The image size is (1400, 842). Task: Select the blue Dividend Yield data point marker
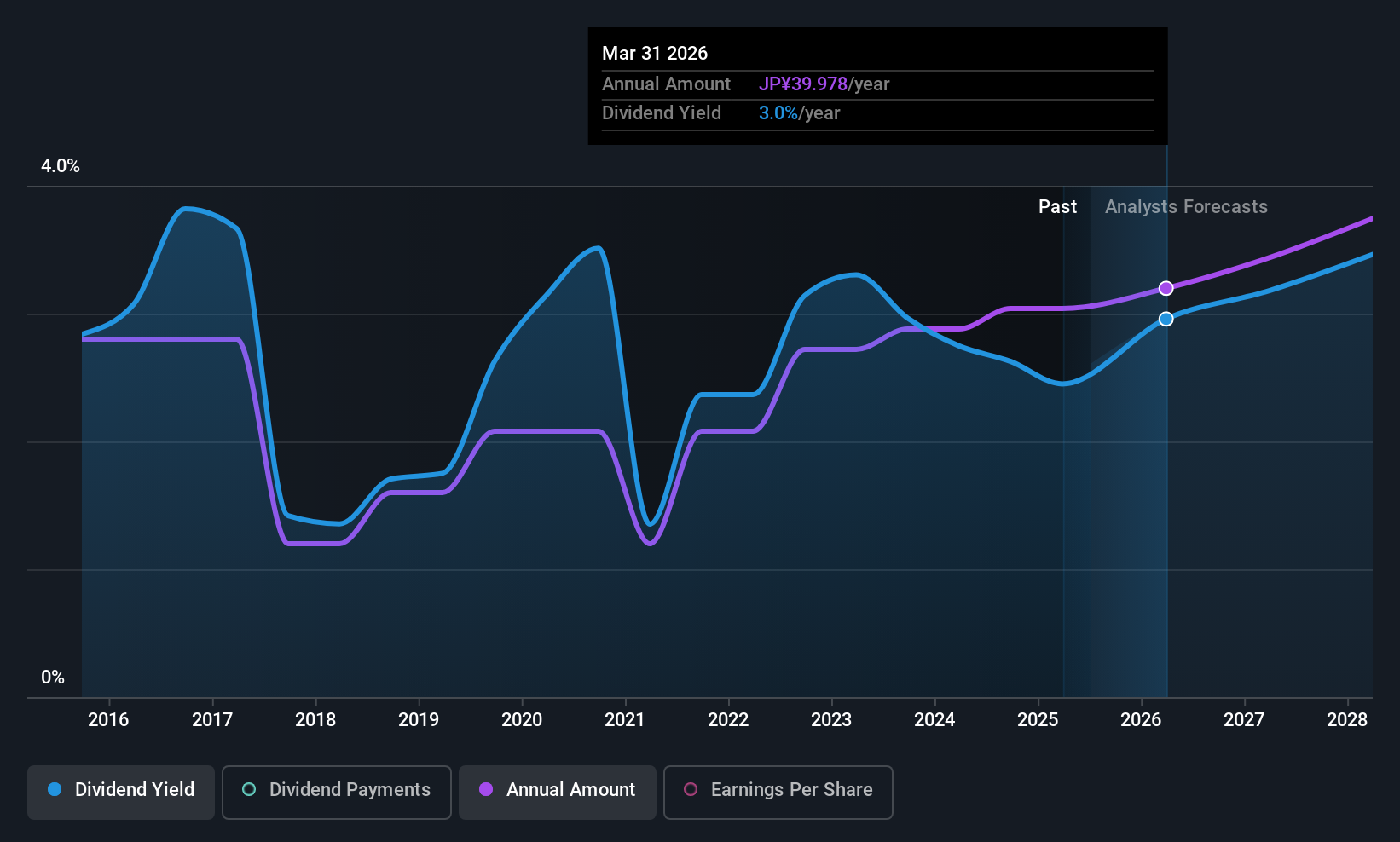(x=1166, y=319)
